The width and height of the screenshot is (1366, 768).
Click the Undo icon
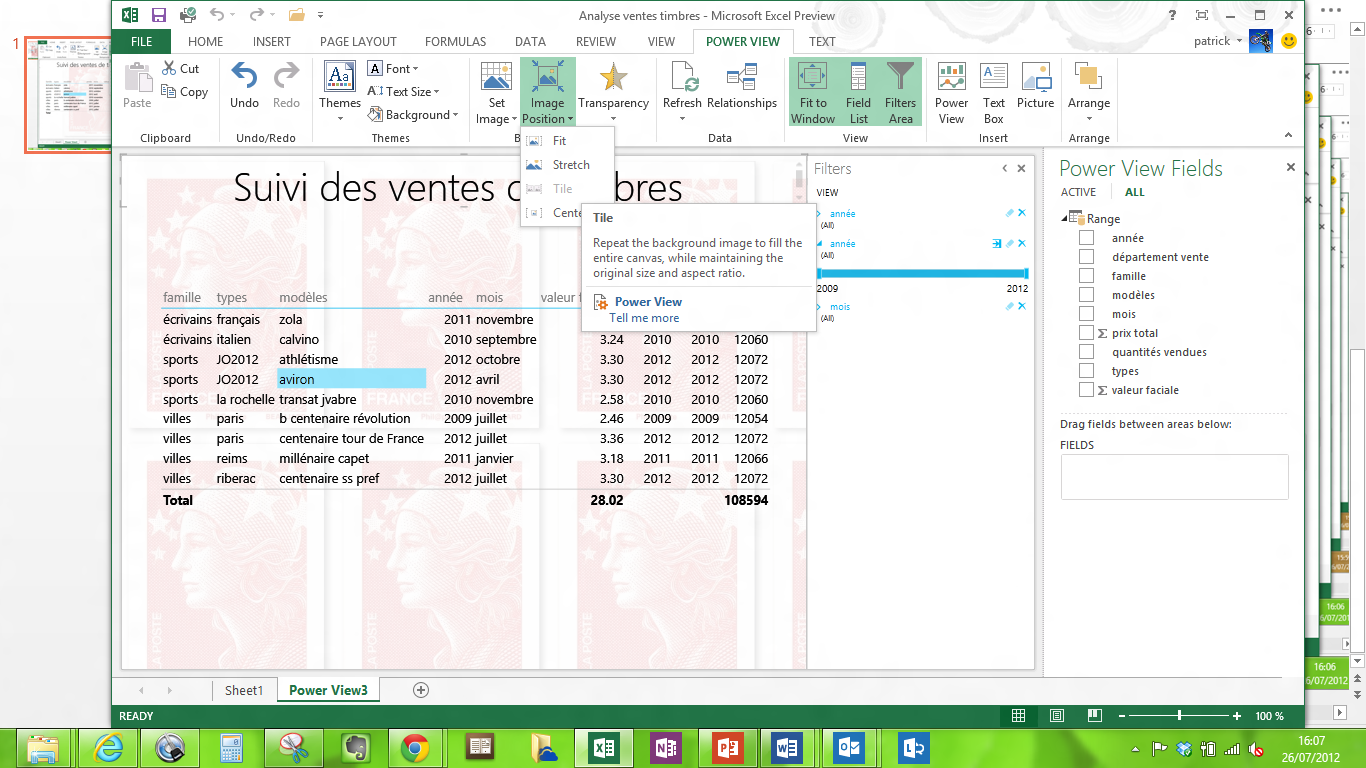[x=244, y=78]
